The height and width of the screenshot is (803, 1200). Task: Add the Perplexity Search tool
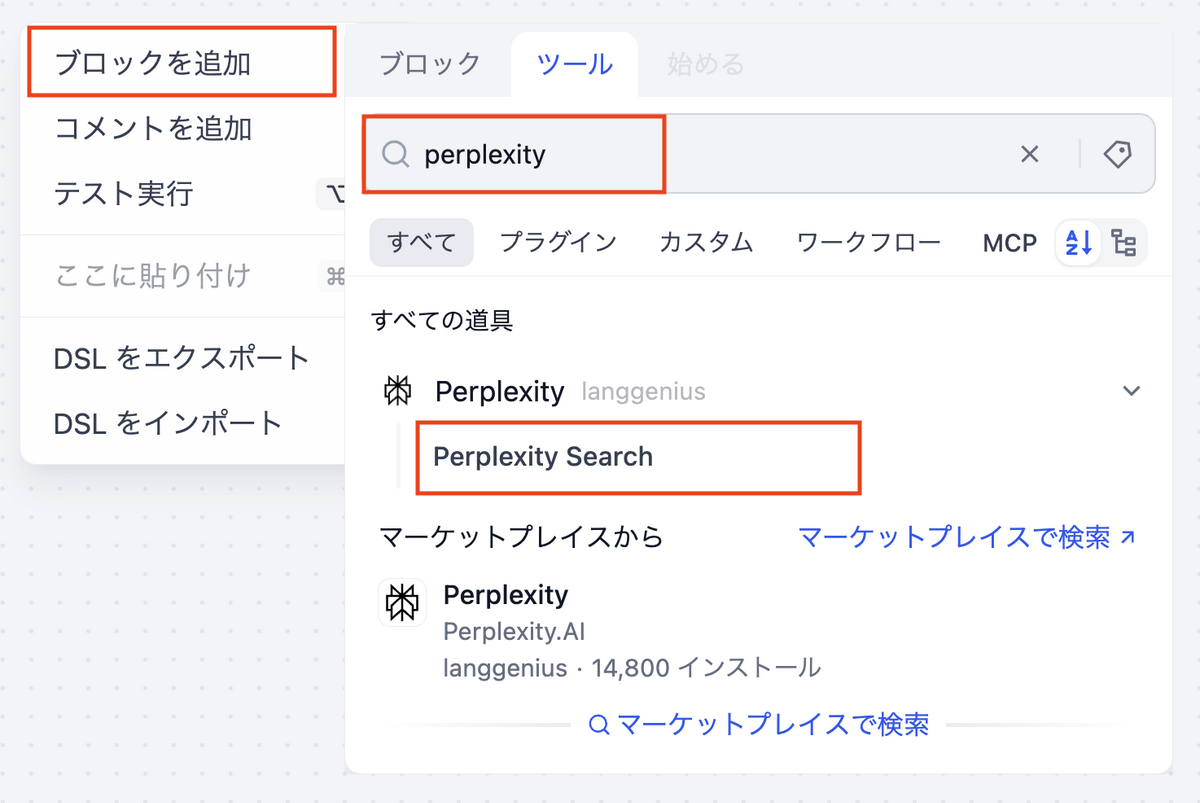click(543, 457)
